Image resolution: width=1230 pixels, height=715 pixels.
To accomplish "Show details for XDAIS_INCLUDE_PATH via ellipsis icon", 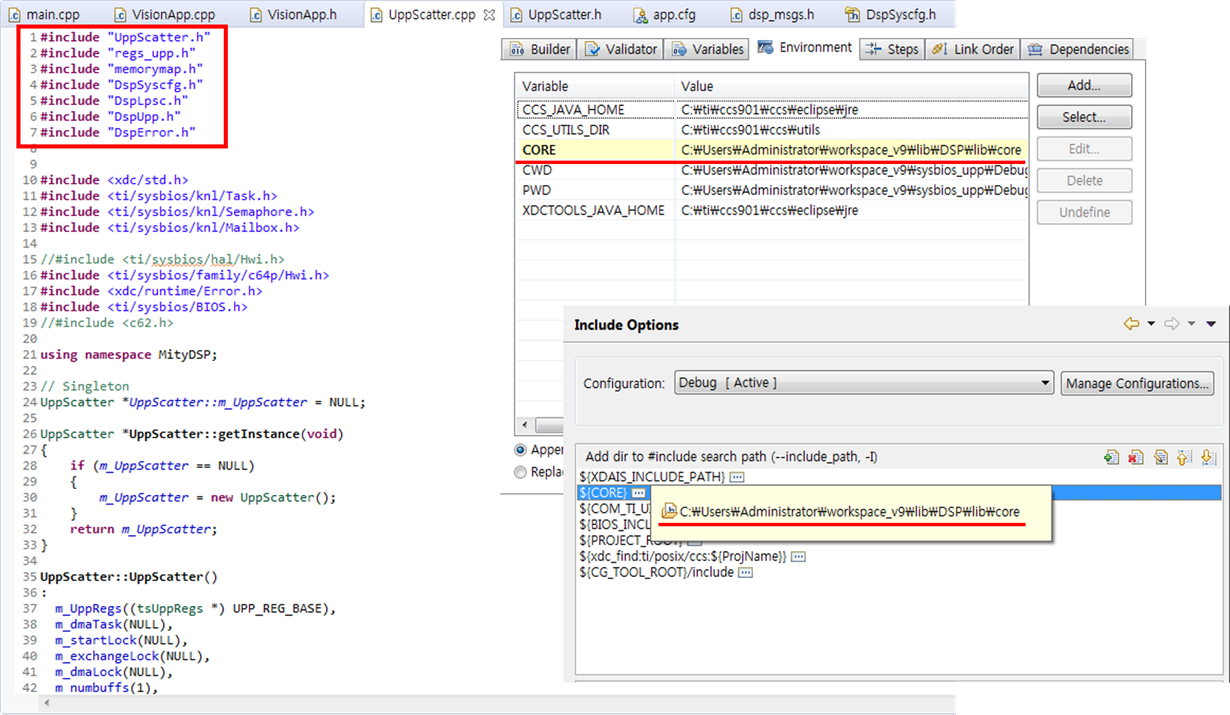I will click(x=738, y=477).
